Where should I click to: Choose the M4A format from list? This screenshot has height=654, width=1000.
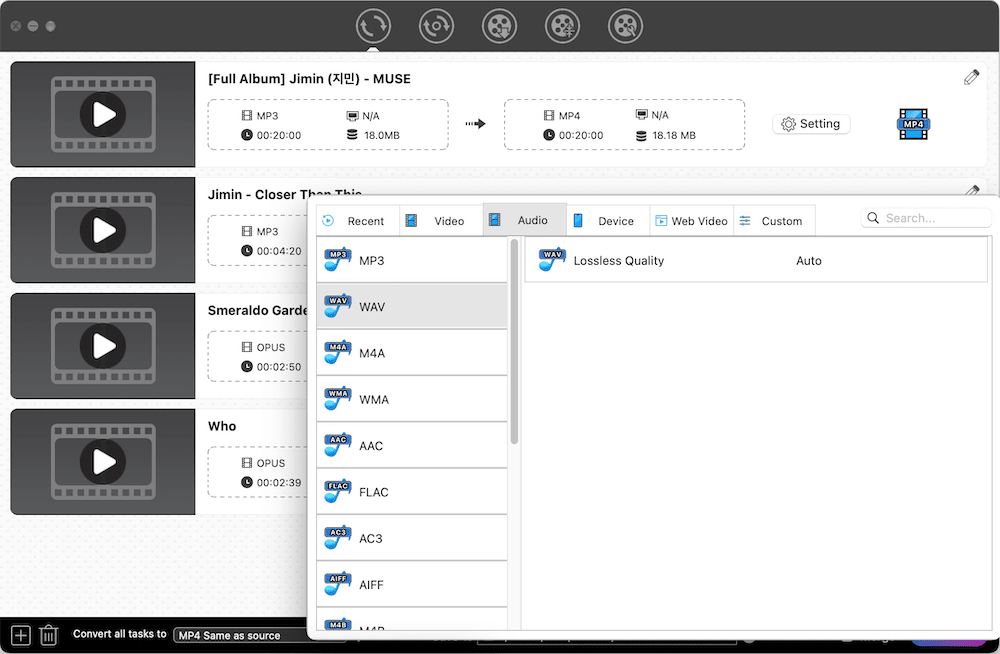(412, 353)
